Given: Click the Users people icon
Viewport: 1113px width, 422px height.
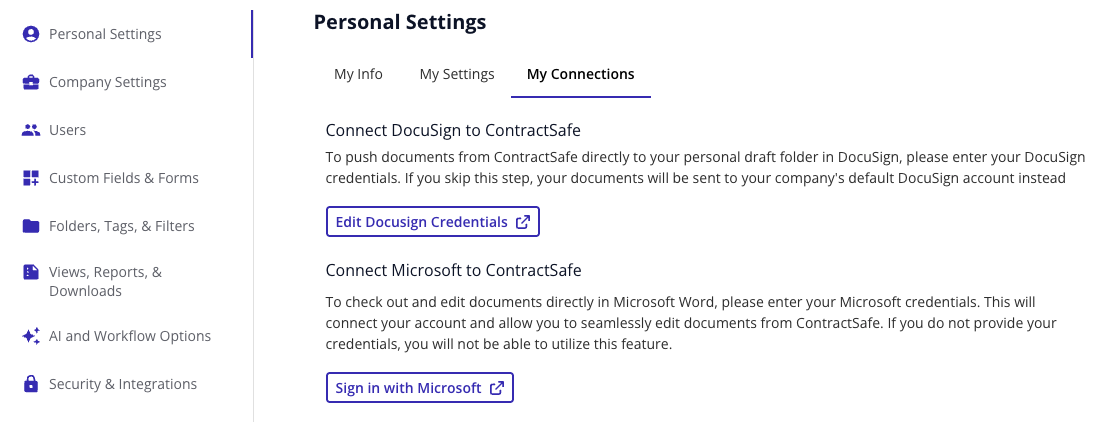Looking at the screenshot, I should coord(31,130).
